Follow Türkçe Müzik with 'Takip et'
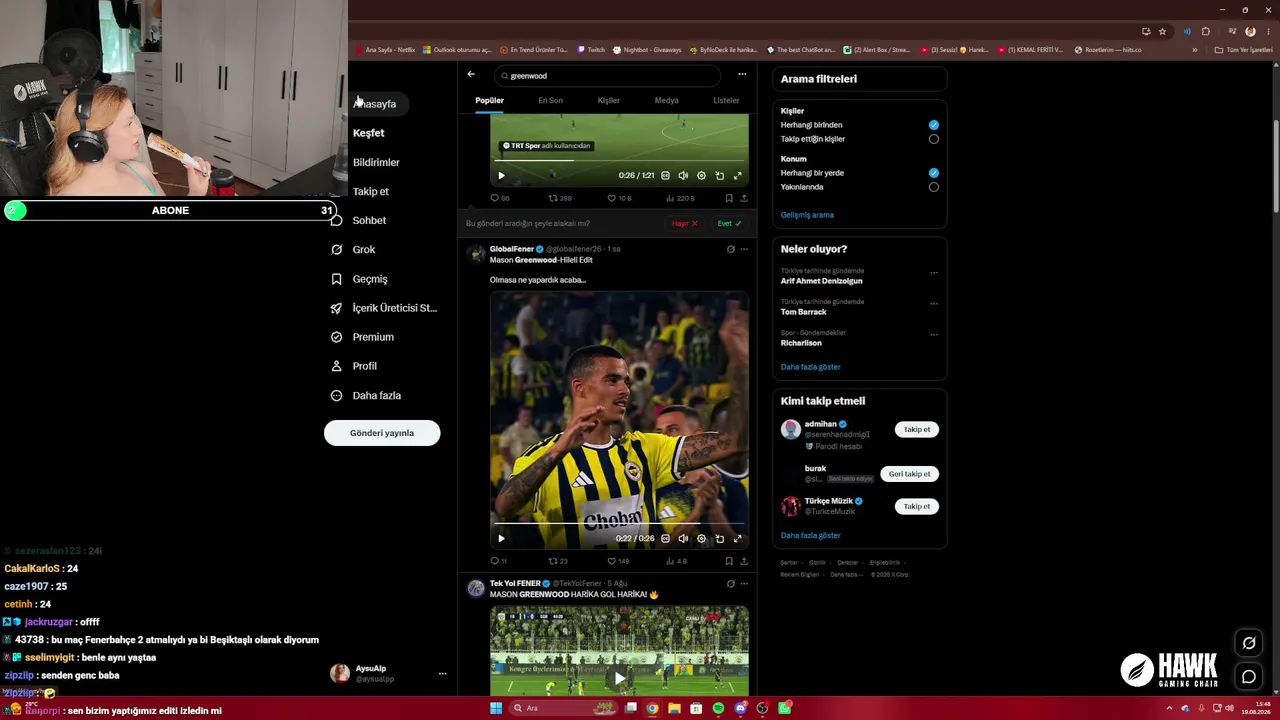This screenshot has height=720, width=1280. pyautogui.click(x=917, y=507)
